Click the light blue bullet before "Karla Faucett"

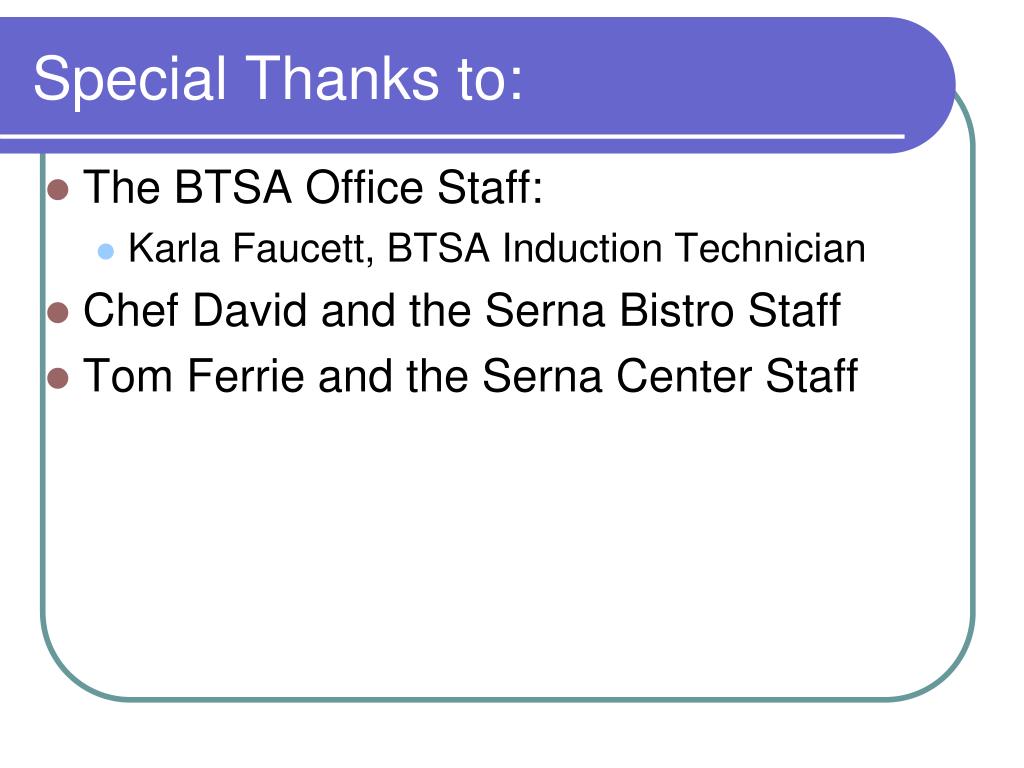(x=106, y=251)
